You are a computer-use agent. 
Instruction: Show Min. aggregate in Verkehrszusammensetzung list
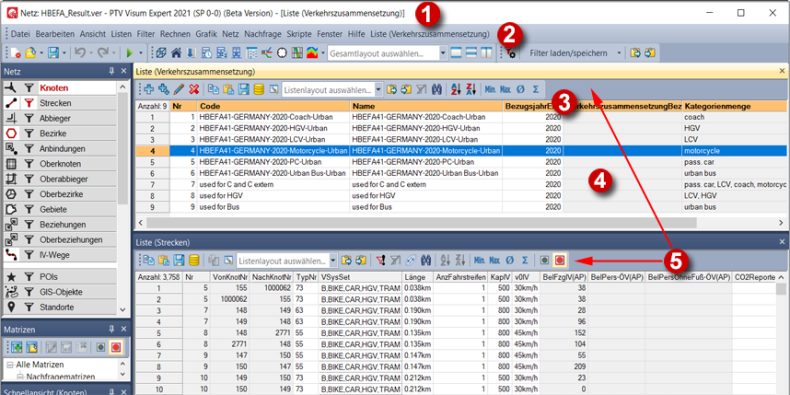[490, 90]
